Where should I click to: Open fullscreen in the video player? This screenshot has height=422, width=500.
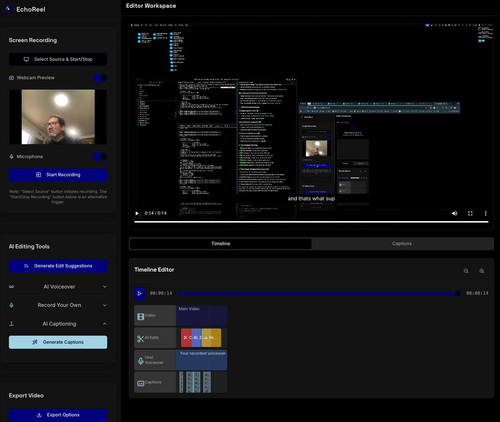tap(470, 213)
